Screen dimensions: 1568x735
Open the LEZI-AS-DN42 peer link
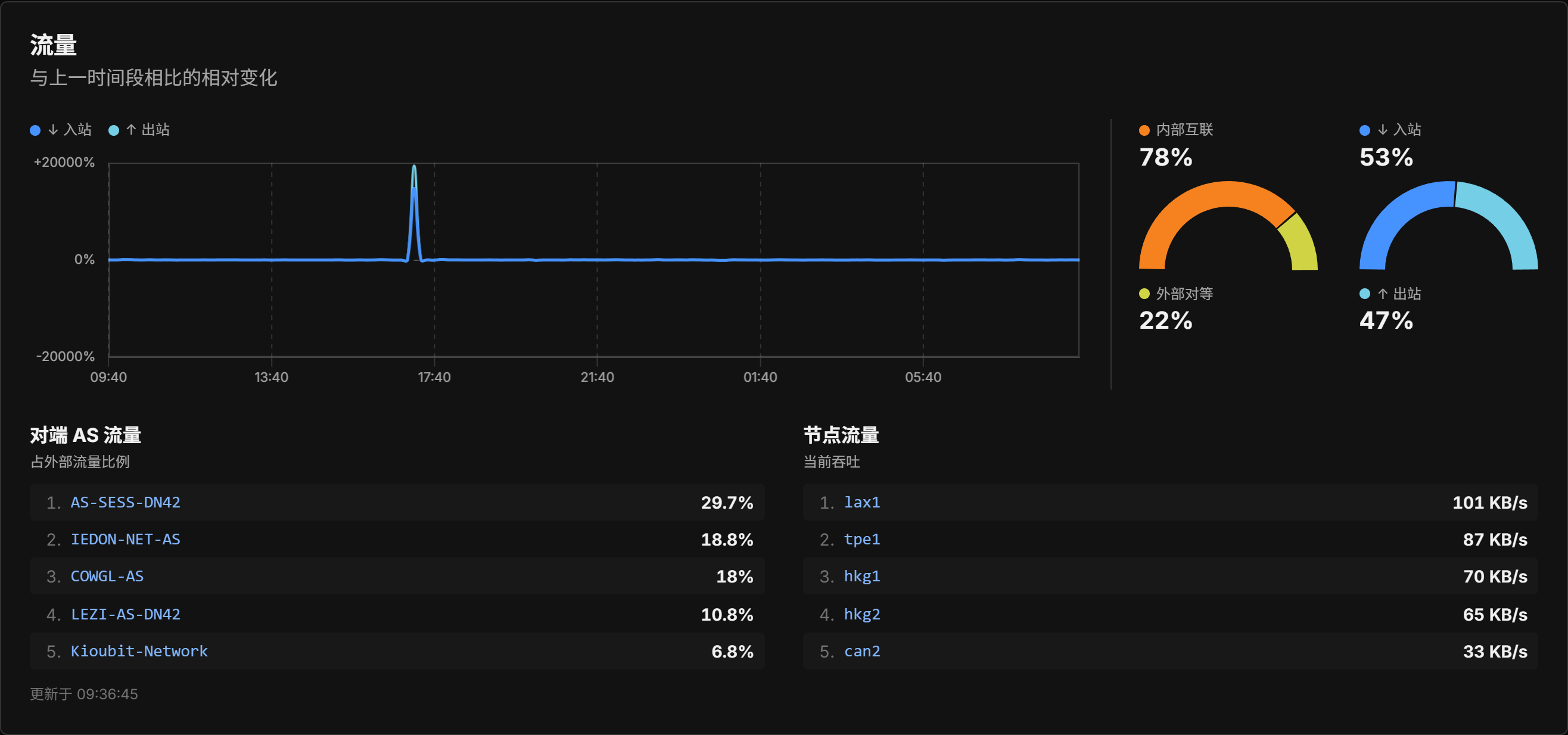(125, 615)
